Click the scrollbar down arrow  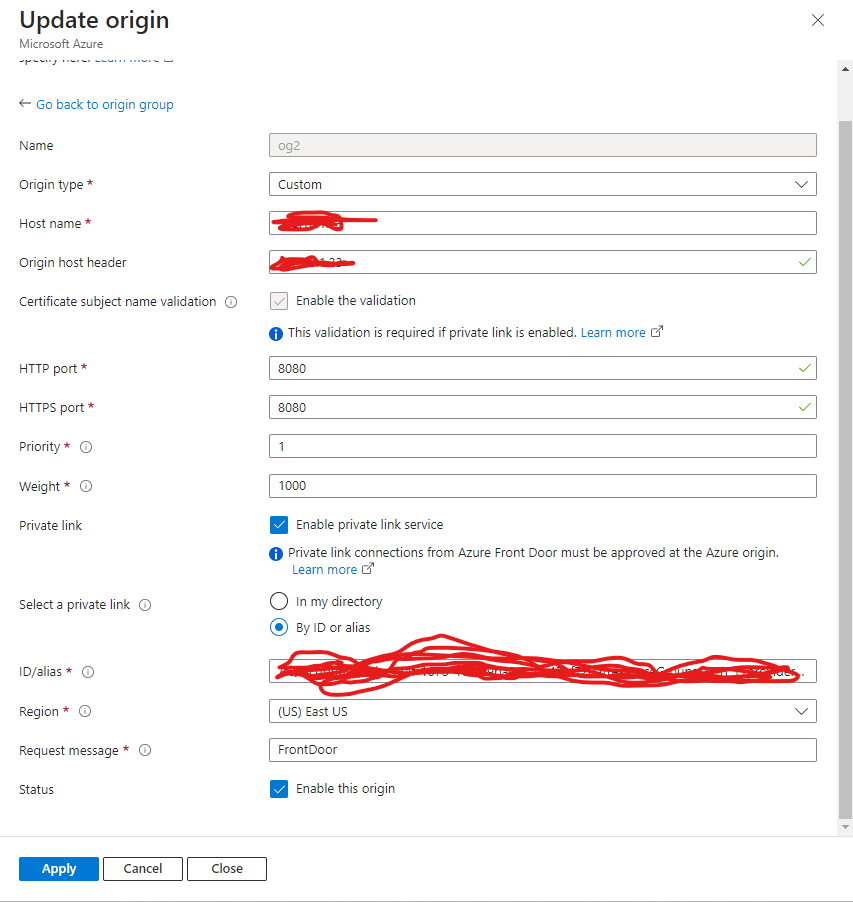tap(845, 827)
